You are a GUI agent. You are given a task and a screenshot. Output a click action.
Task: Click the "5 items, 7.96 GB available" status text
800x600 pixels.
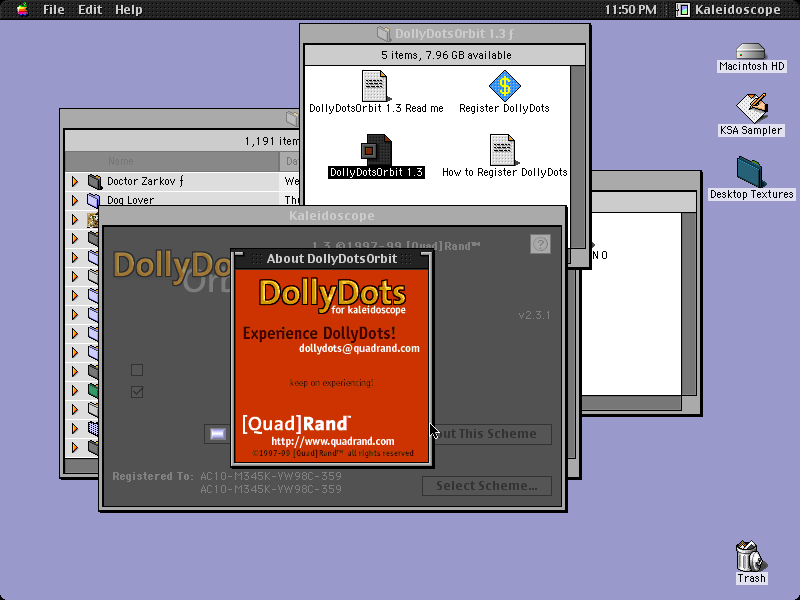(x=446, y=55)
